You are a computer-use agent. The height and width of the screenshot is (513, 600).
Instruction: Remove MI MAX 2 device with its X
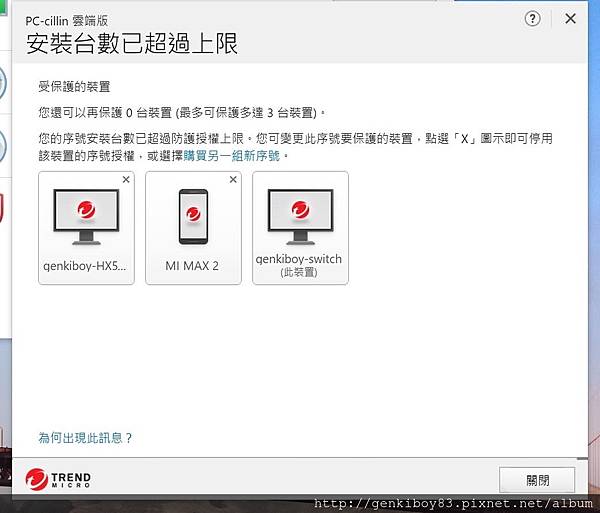tap(233, 179)
